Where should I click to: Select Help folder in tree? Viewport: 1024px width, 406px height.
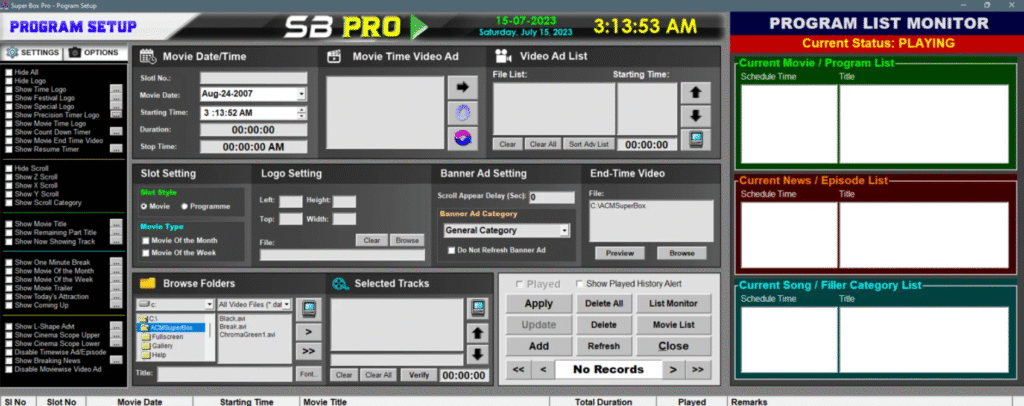[159, 355]
